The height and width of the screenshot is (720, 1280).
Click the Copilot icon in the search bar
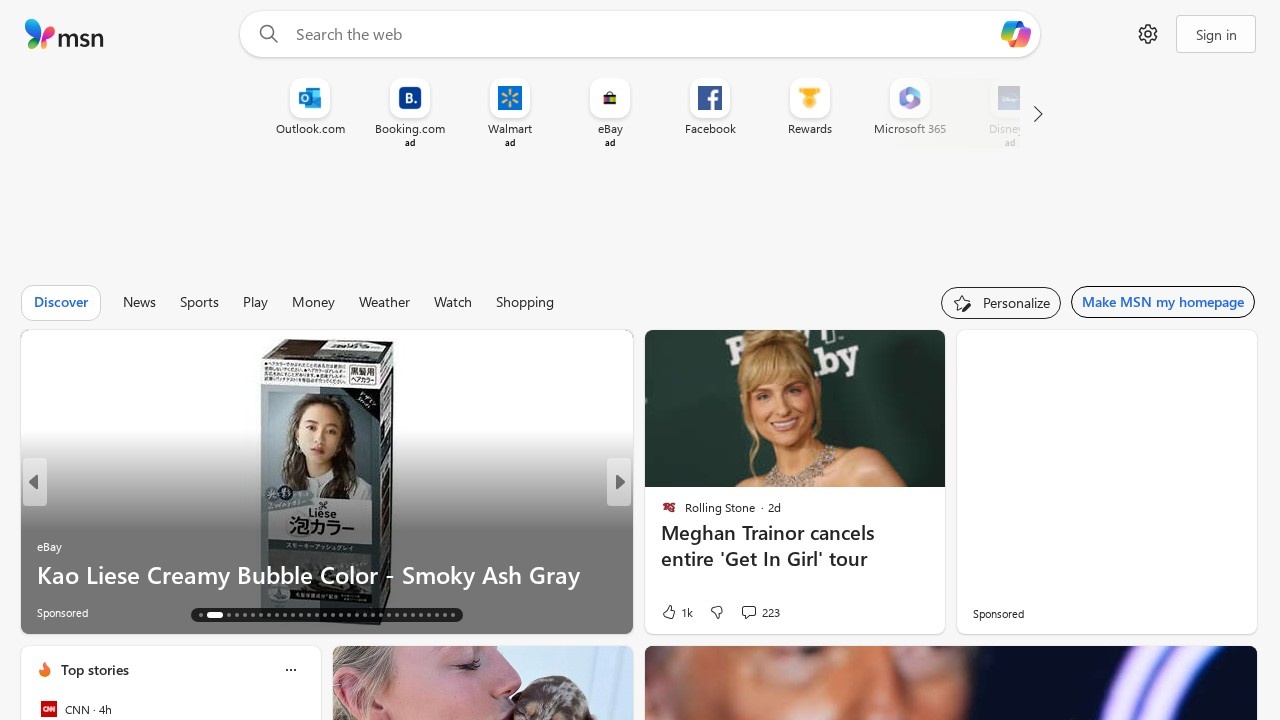tap(1016, 34)
